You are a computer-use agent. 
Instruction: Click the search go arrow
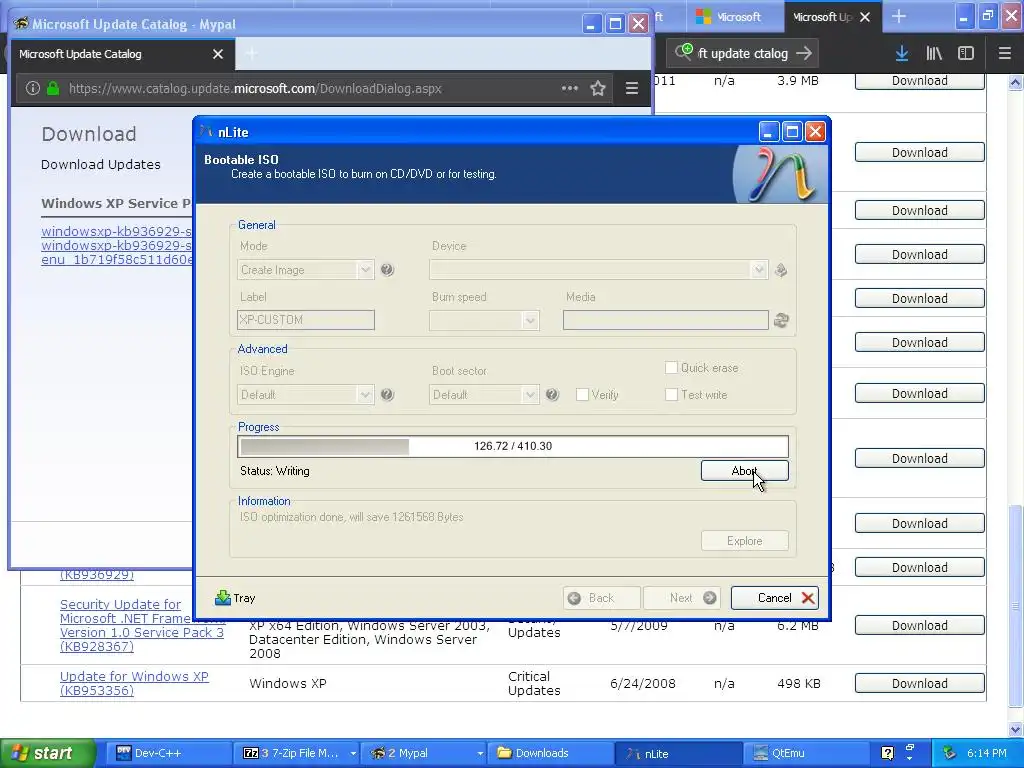[804, 54]
